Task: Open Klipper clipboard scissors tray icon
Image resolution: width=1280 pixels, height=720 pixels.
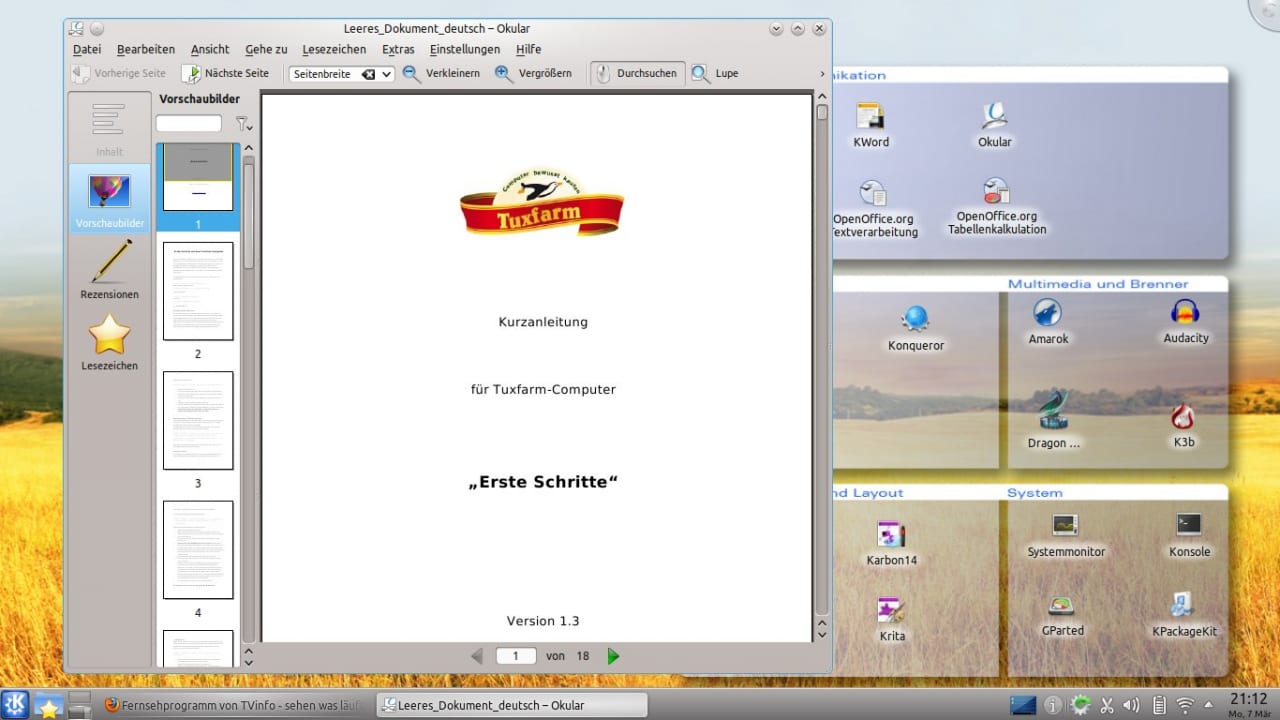Action: (x=1107, y=705)
